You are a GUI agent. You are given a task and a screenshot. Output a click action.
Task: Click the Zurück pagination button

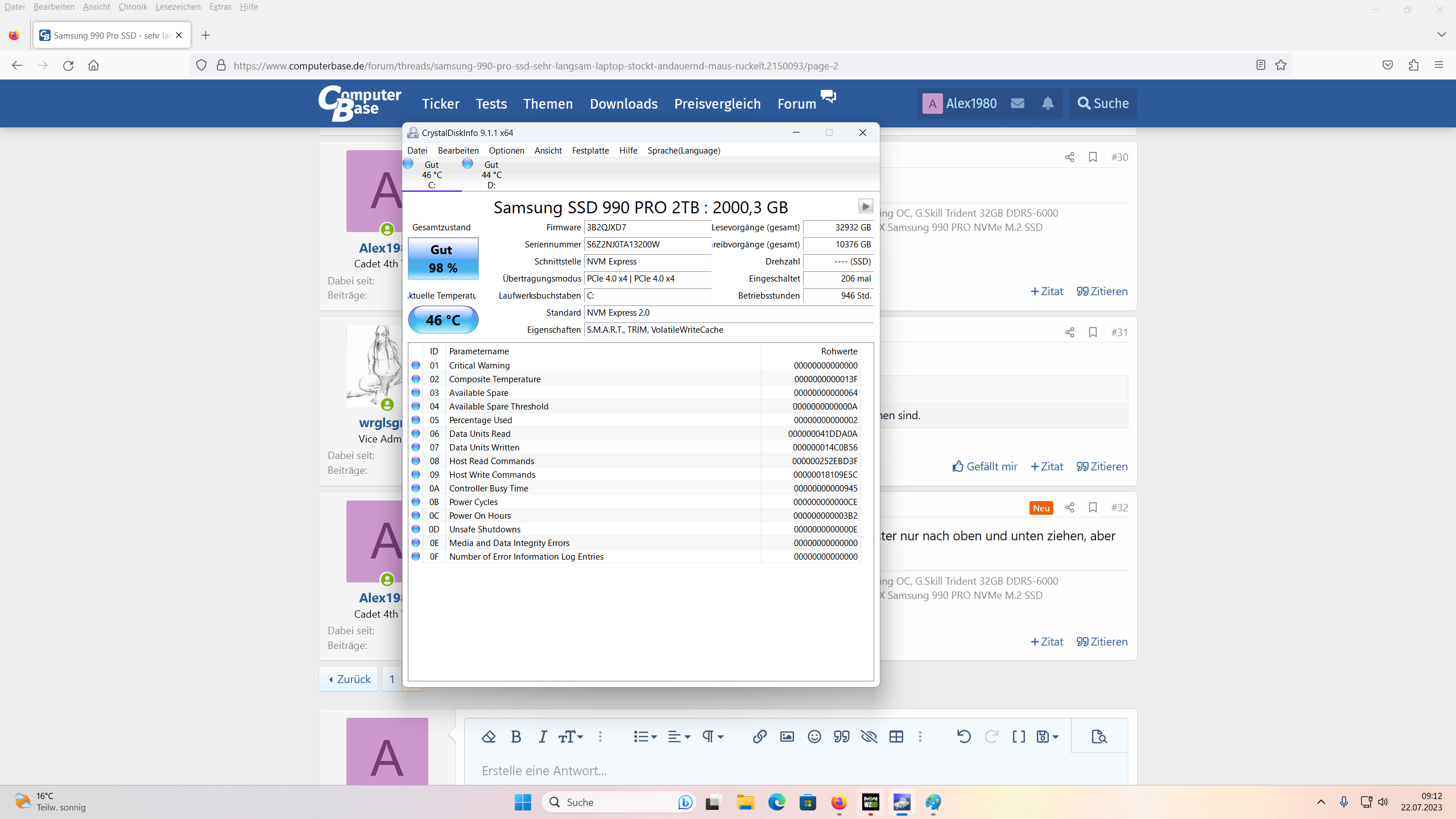pos(349,679)
